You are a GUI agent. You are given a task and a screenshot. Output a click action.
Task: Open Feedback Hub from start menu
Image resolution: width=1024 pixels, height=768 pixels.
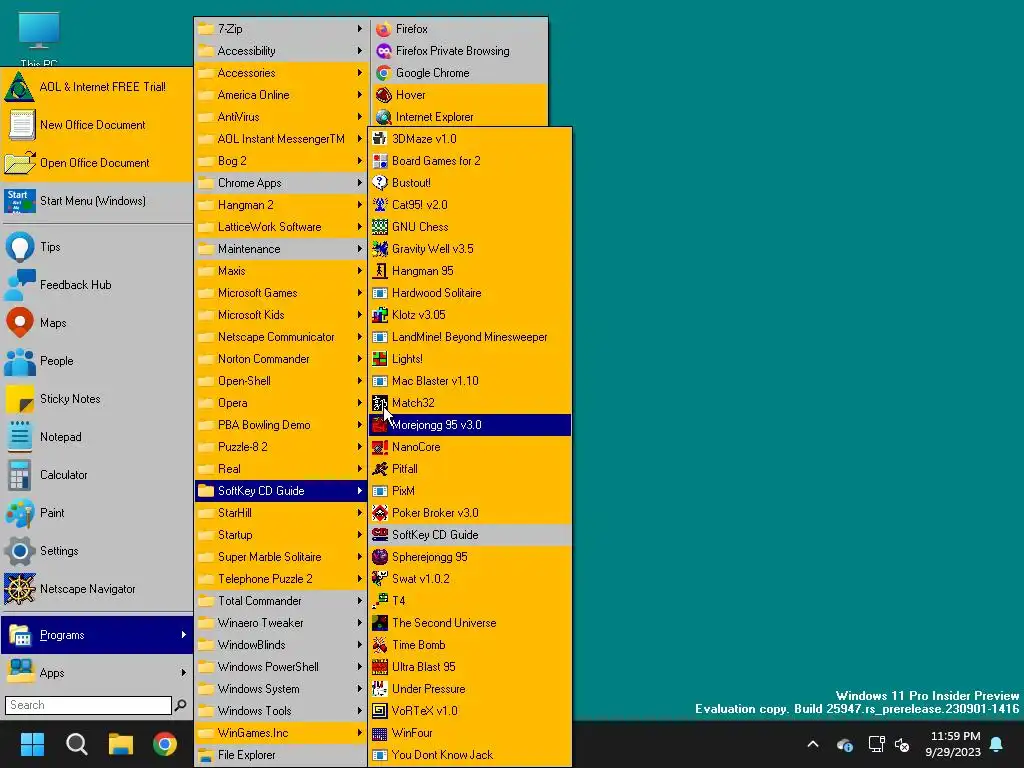(x=97, y=285)
